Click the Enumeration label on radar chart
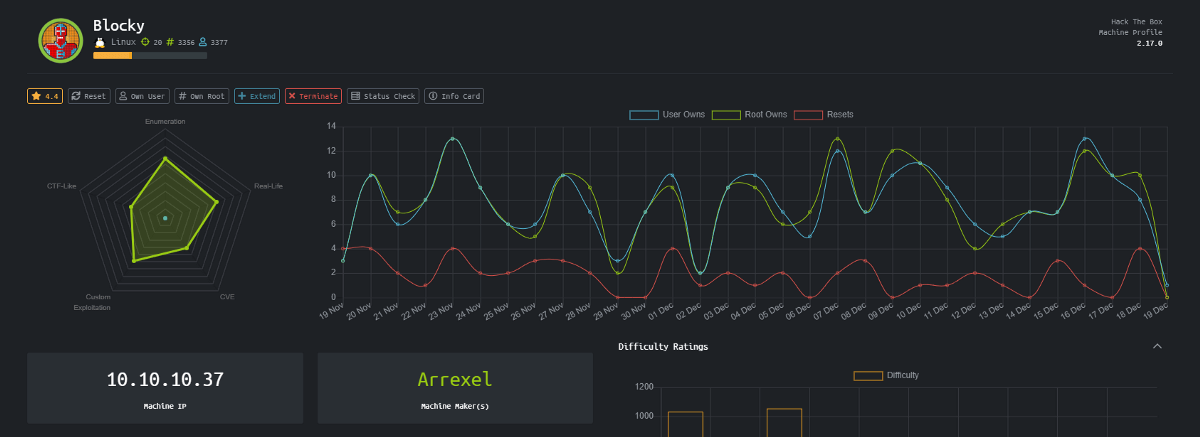This screenshot has width=1200, height=437. point(165,121)
